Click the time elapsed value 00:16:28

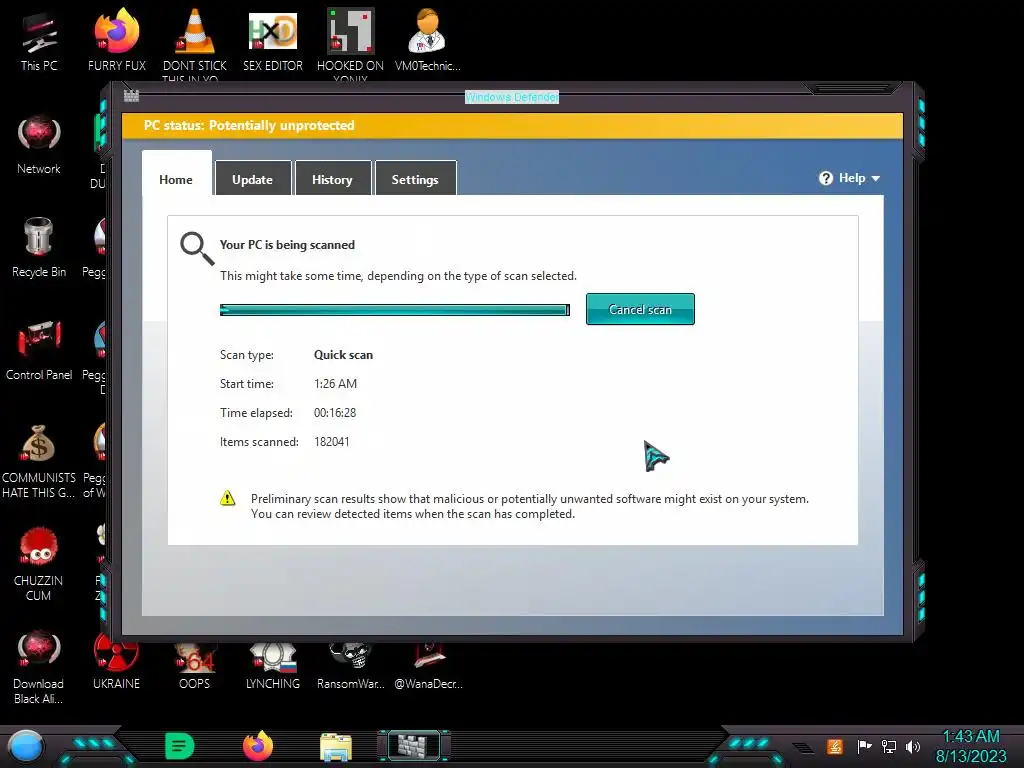pyautogui.click(x=335, y=413)
